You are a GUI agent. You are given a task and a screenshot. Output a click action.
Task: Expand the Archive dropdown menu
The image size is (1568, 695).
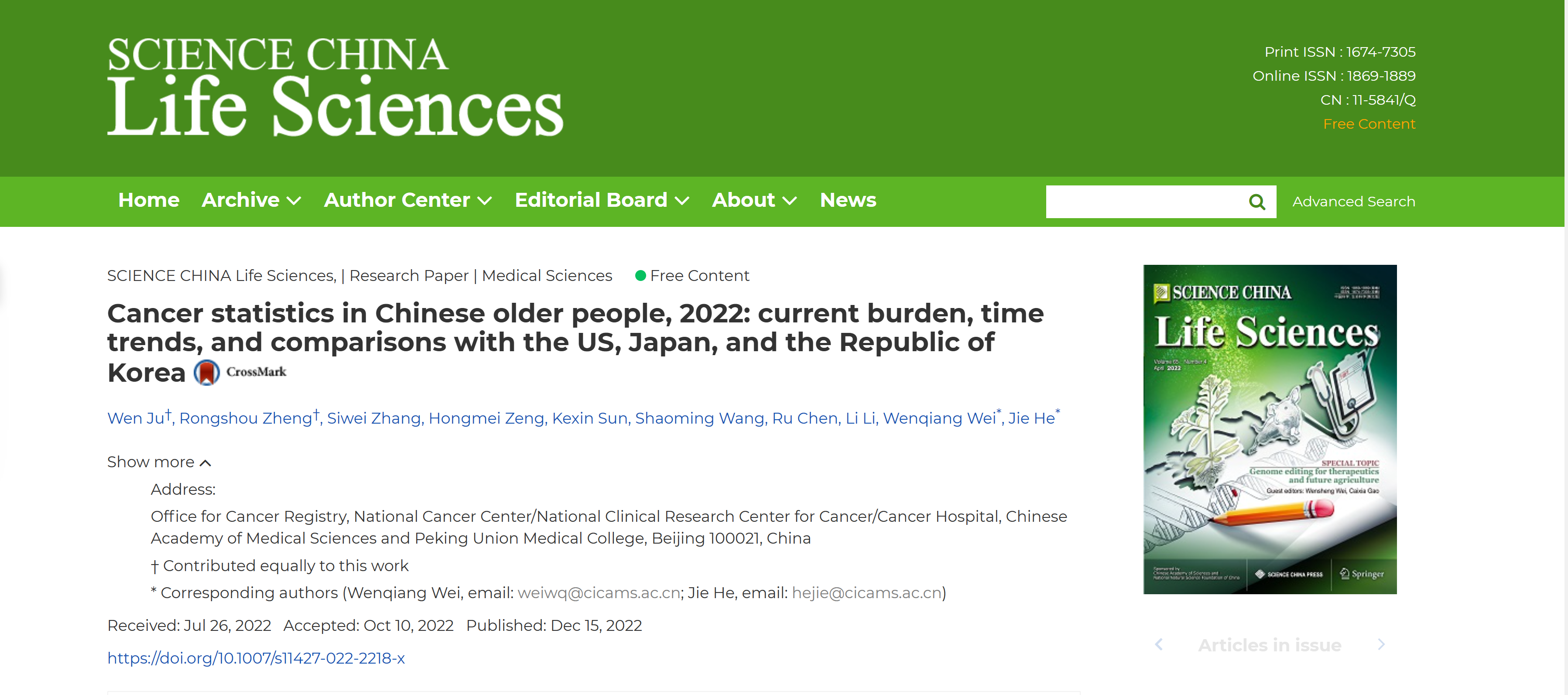point(251,200)
